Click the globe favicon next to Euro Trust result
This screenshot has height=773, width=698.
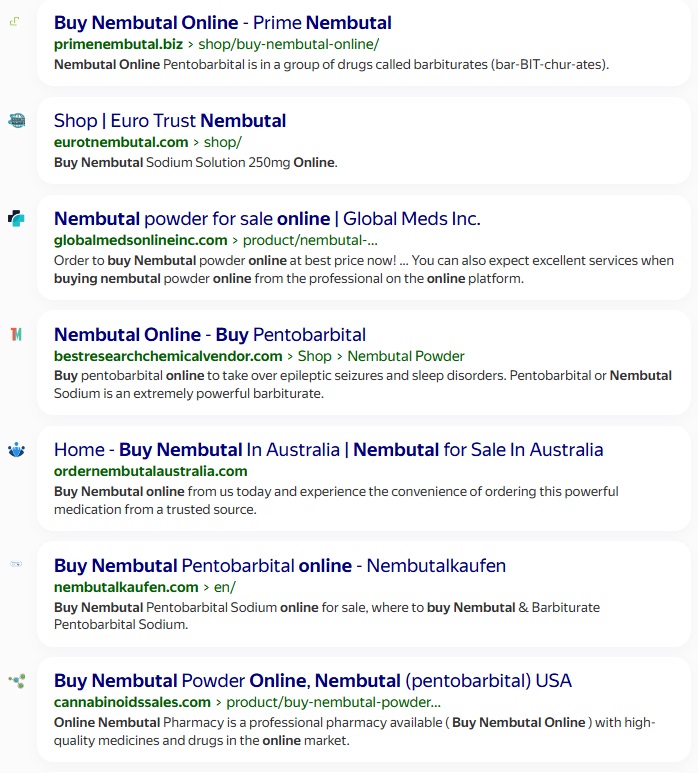tap(17, 120)
